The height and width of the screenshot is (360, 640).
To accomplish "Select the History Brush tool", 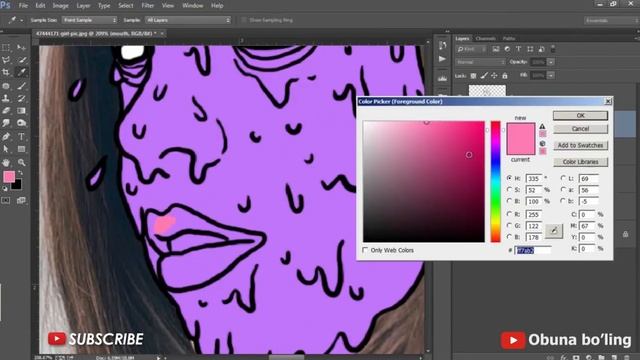I will point(22,98).
